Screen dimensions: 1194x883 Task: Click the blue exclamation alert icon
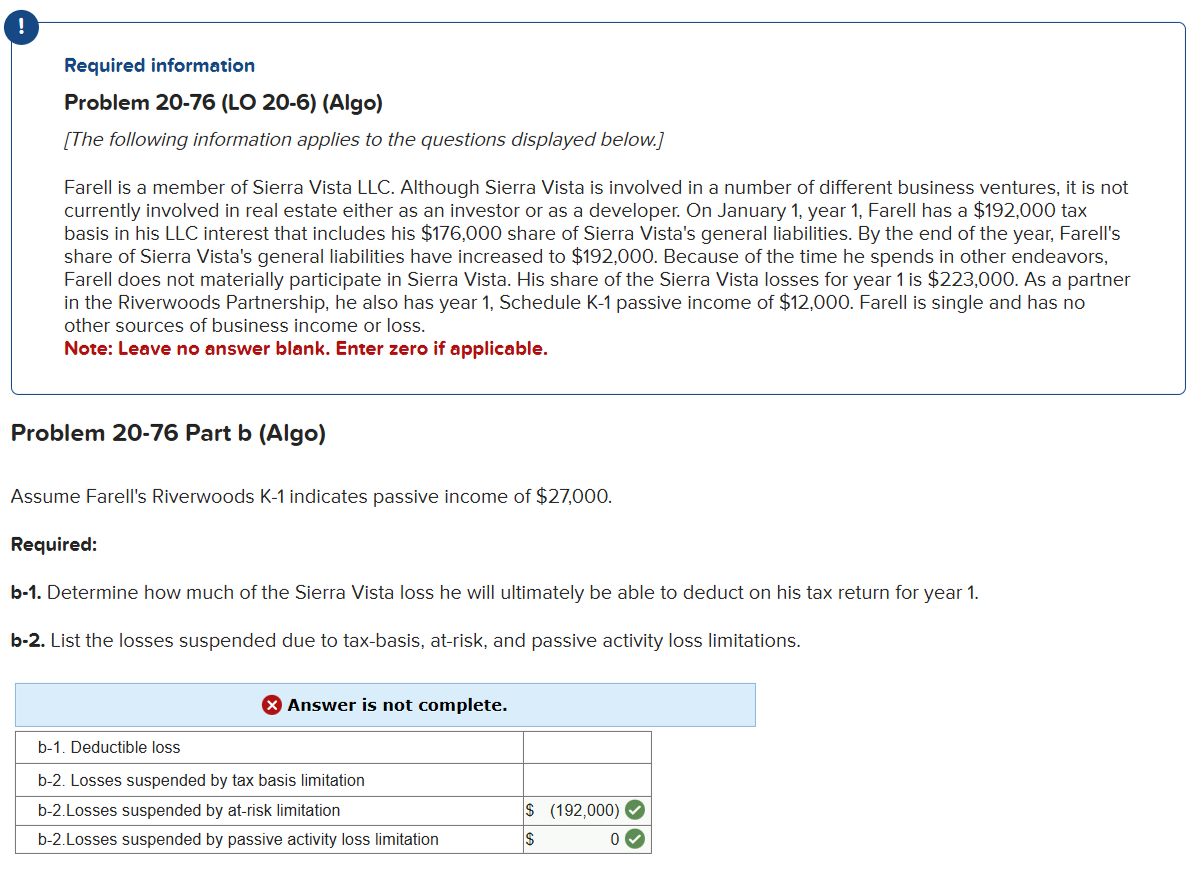click(x=21, y=27)
